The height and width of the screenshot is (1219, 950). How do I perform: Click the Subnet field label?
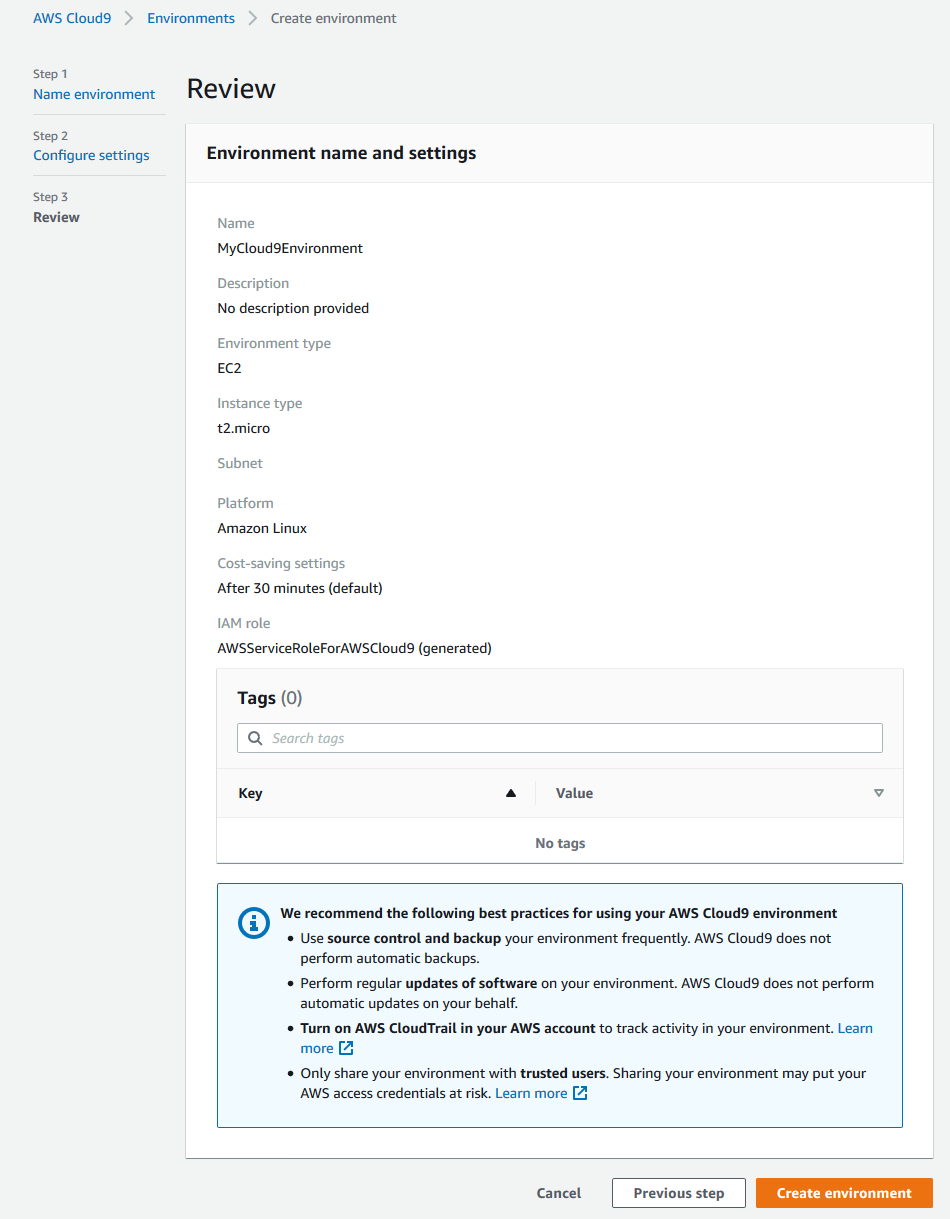tap(240, 463)
